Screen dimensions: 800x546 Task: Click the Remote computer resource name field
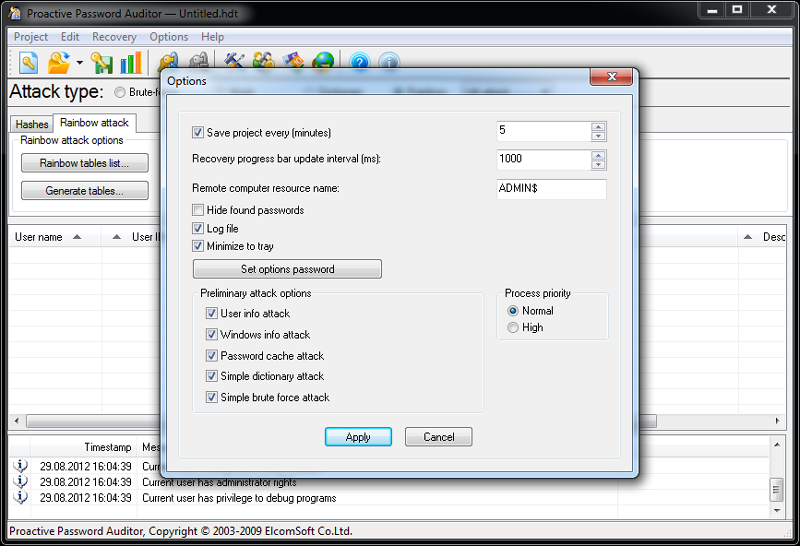coord(551,189)
